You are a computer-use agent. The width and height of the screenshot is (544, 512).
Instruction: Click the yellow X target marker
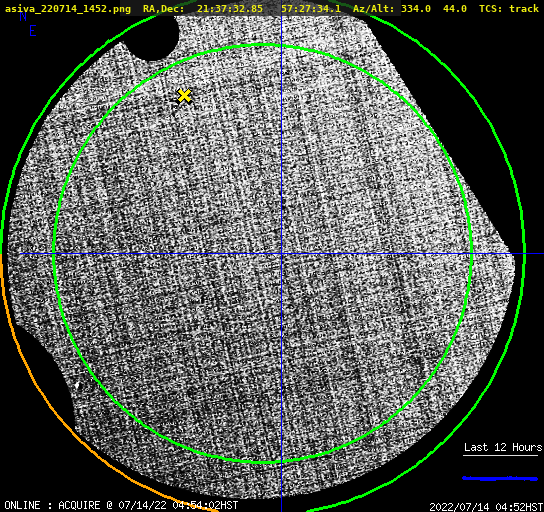pyautogui.click(x=184, y=96)
